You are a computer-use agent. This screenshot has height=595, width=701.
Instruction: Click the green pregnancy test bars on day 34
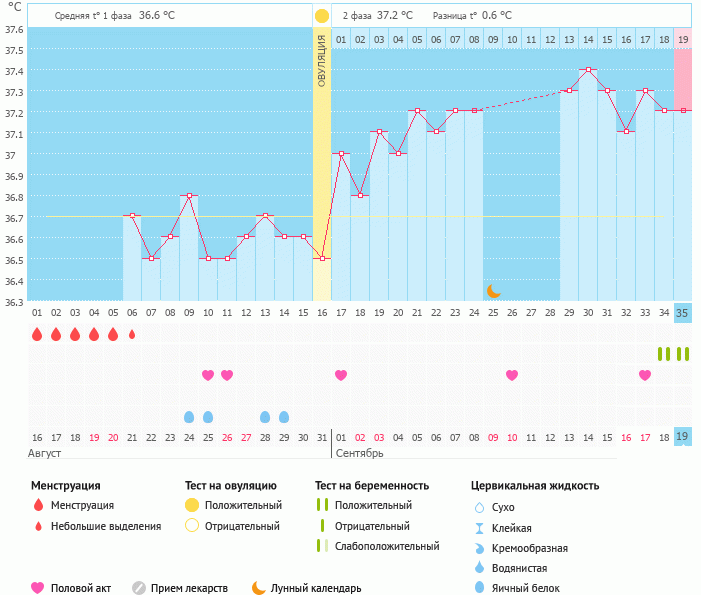(x=663, y=354)
